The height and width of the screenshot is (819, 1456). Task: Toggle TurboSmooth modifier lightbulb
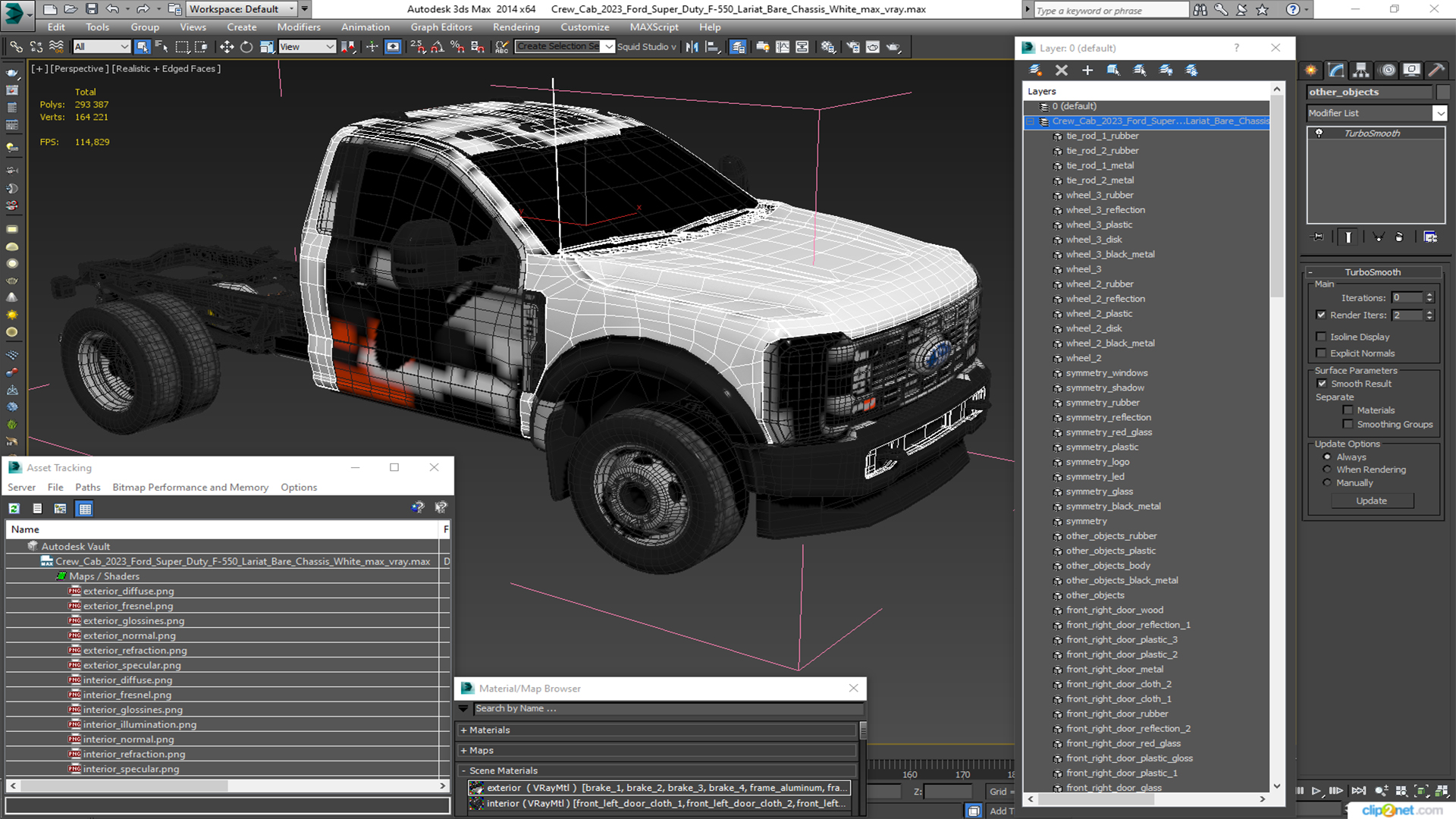[1319, 133]
